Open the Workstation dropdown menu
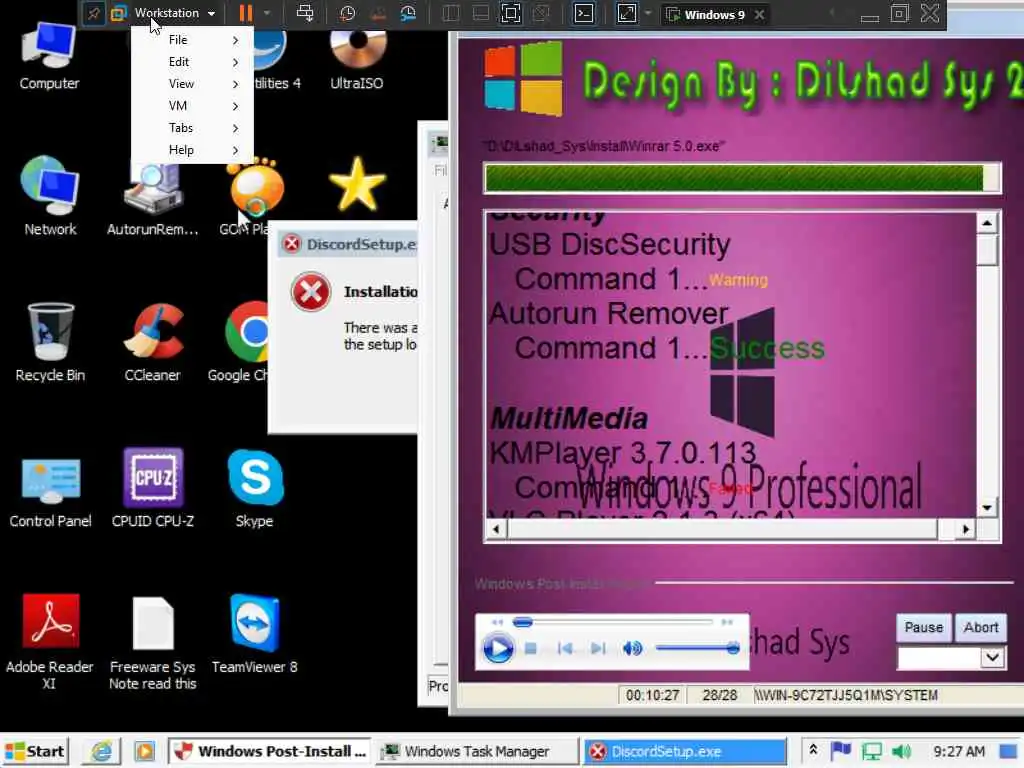1024x768 pixels. click(174, 13)
